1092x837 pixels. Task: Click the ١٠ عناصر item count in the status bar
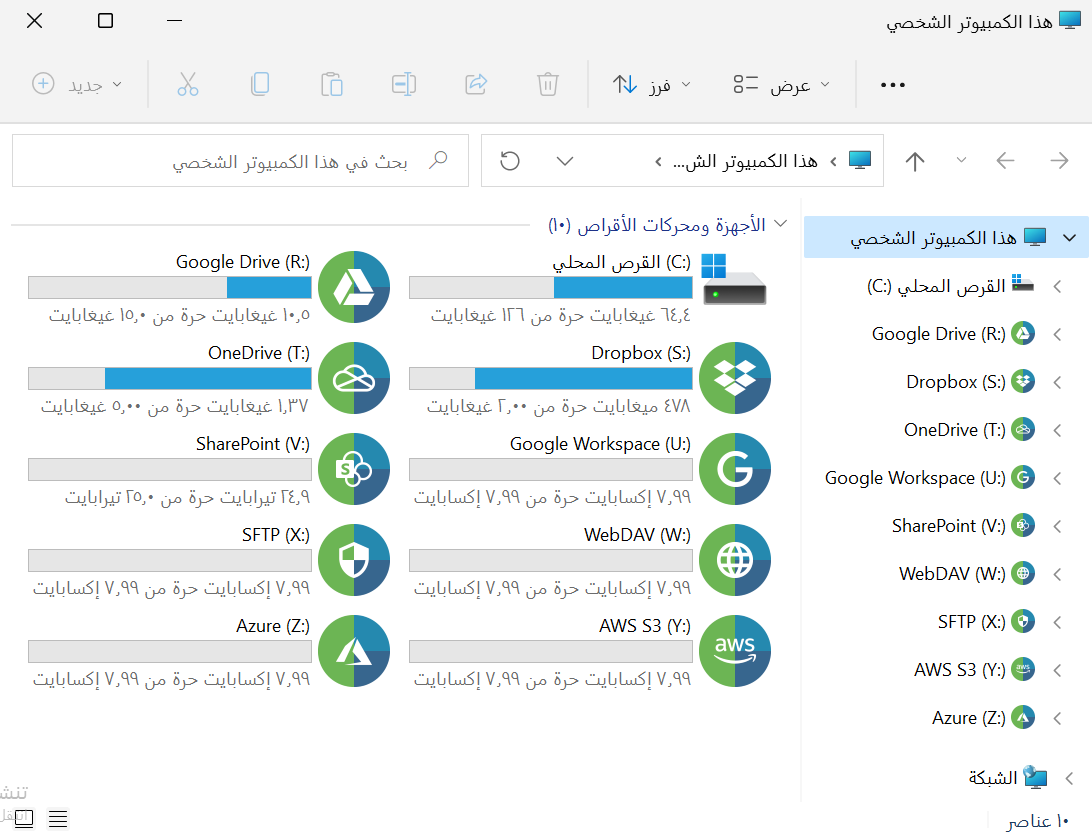1038,822
